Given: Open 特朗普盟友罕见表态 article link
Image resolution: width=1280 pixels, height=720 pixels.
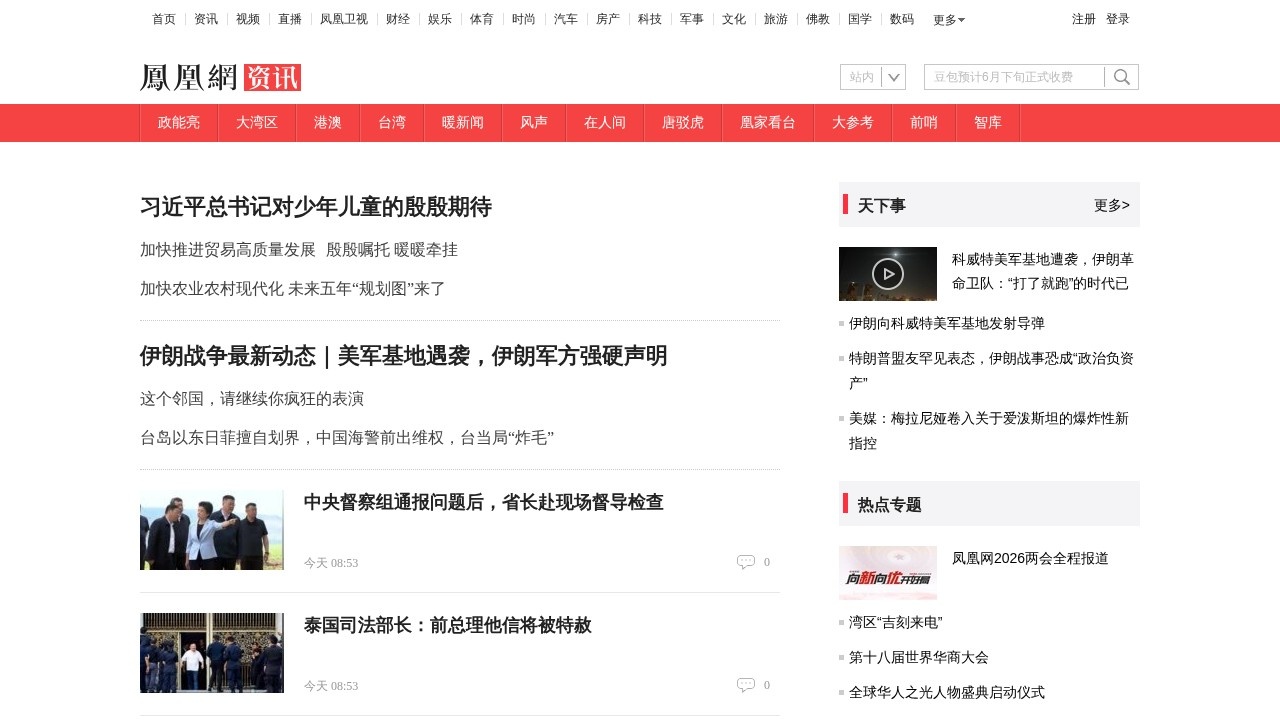Looking at the screenshot, I should [x=991, y=370].
